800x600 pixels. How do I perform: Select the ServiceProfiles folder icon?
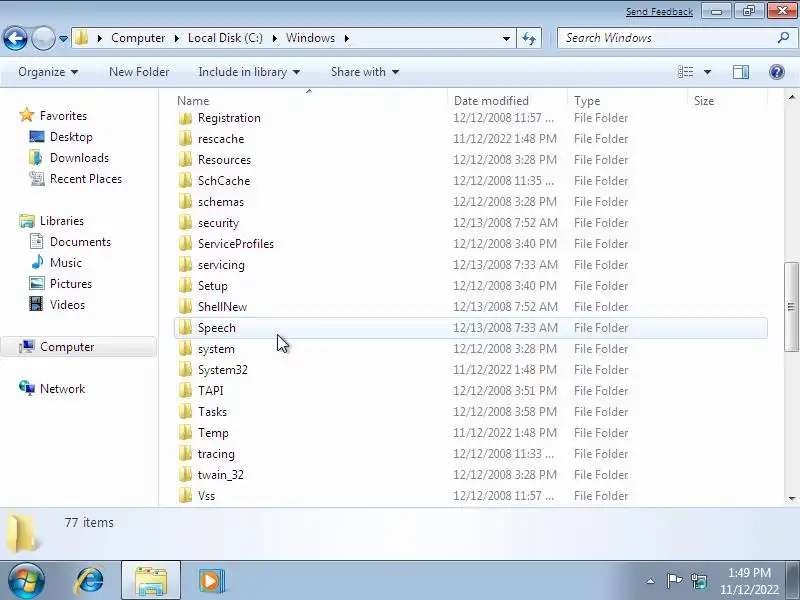tap(185, 244)
